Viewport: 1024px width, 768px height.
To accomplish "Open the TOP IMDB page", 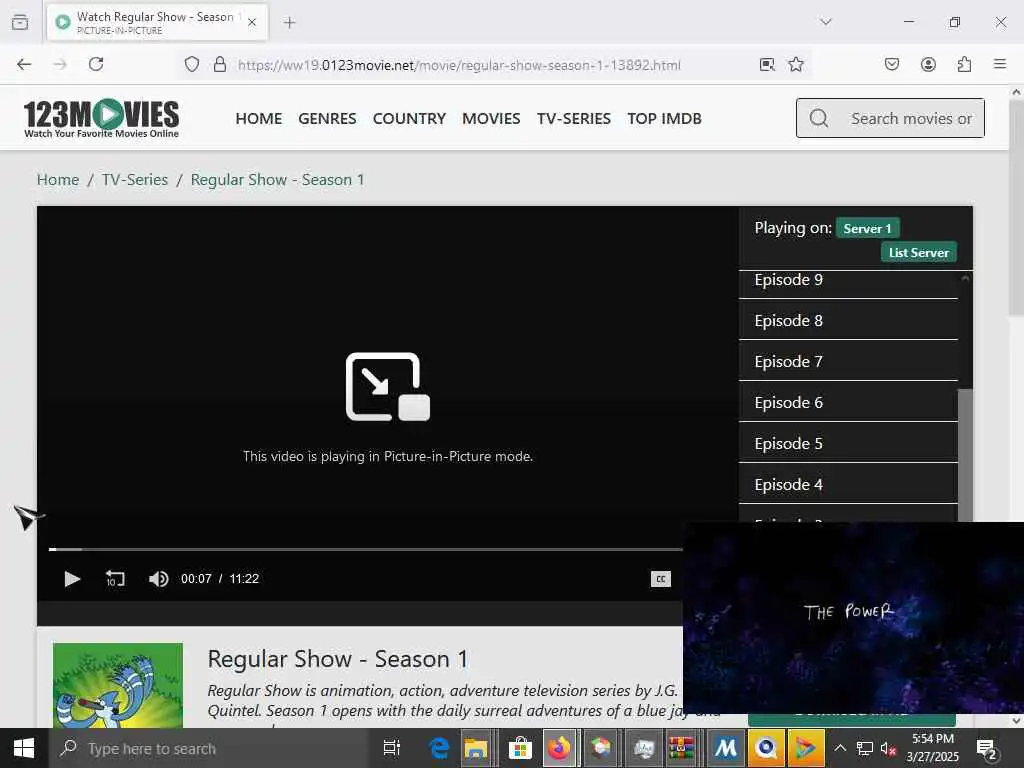I will click(x=664, y=119).
